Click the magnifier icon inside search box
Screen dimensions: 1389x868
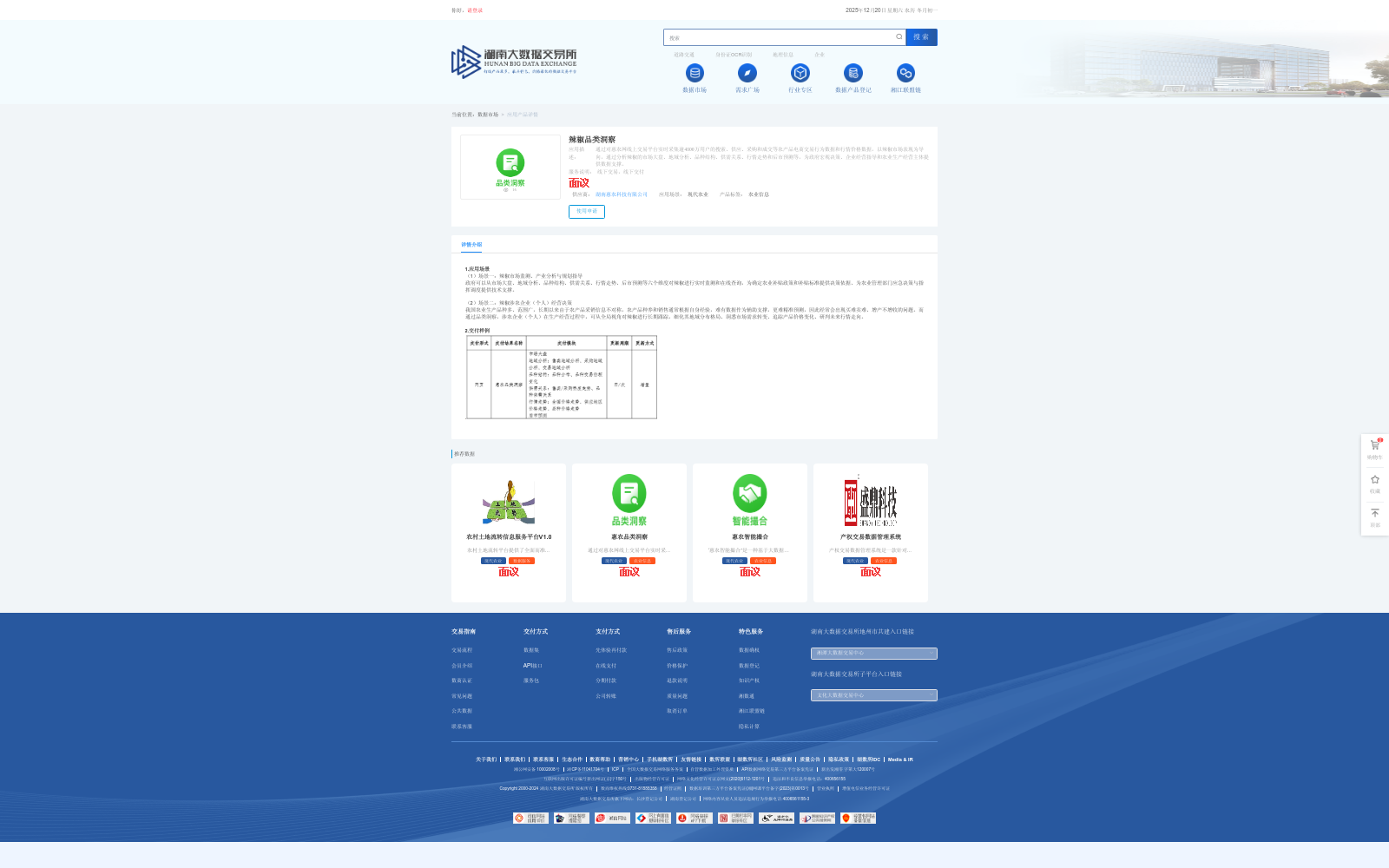point(899,37)
